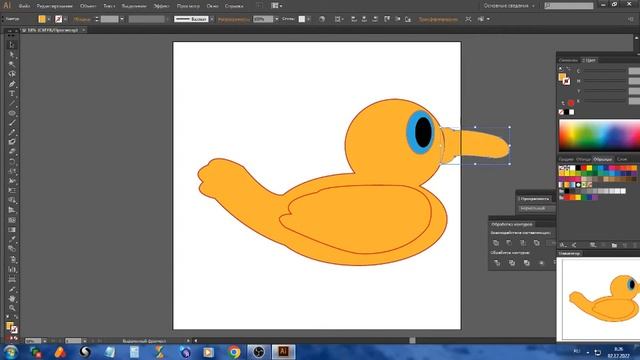
Task: Select the Artboard tool
Action: [x=12, y=279]
